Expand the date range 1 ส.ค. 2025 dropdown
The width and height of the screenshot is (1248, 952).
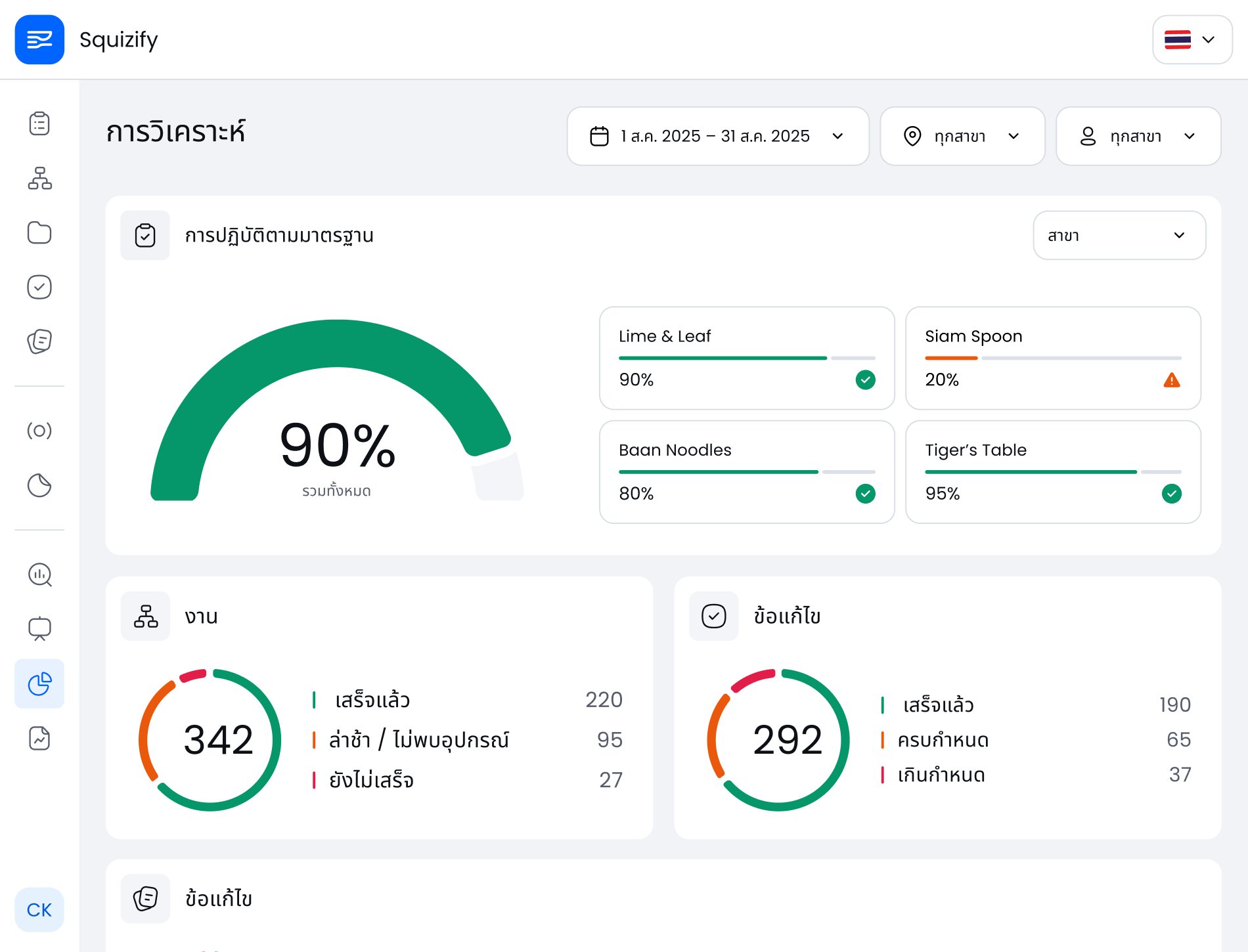click(x=718, y=136)
